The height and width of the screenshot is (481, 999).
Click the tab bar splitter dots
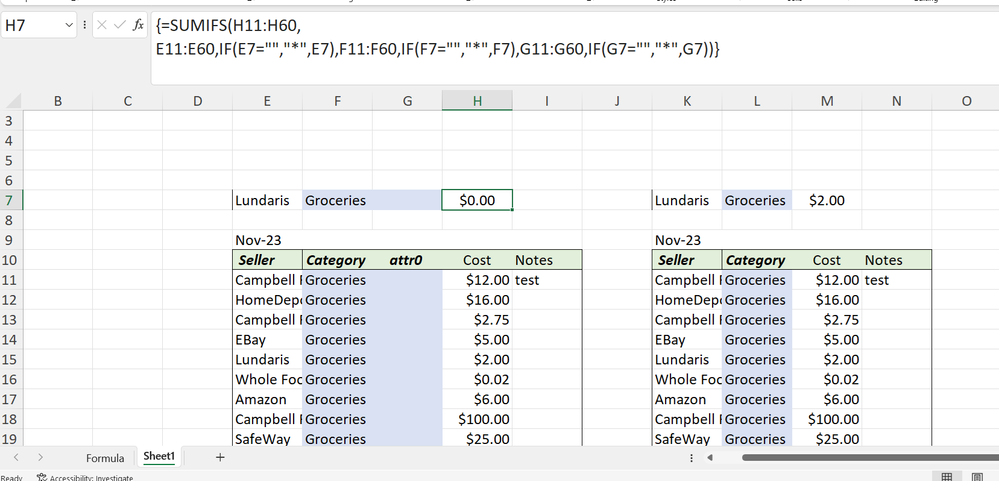(x=692, y=457)
